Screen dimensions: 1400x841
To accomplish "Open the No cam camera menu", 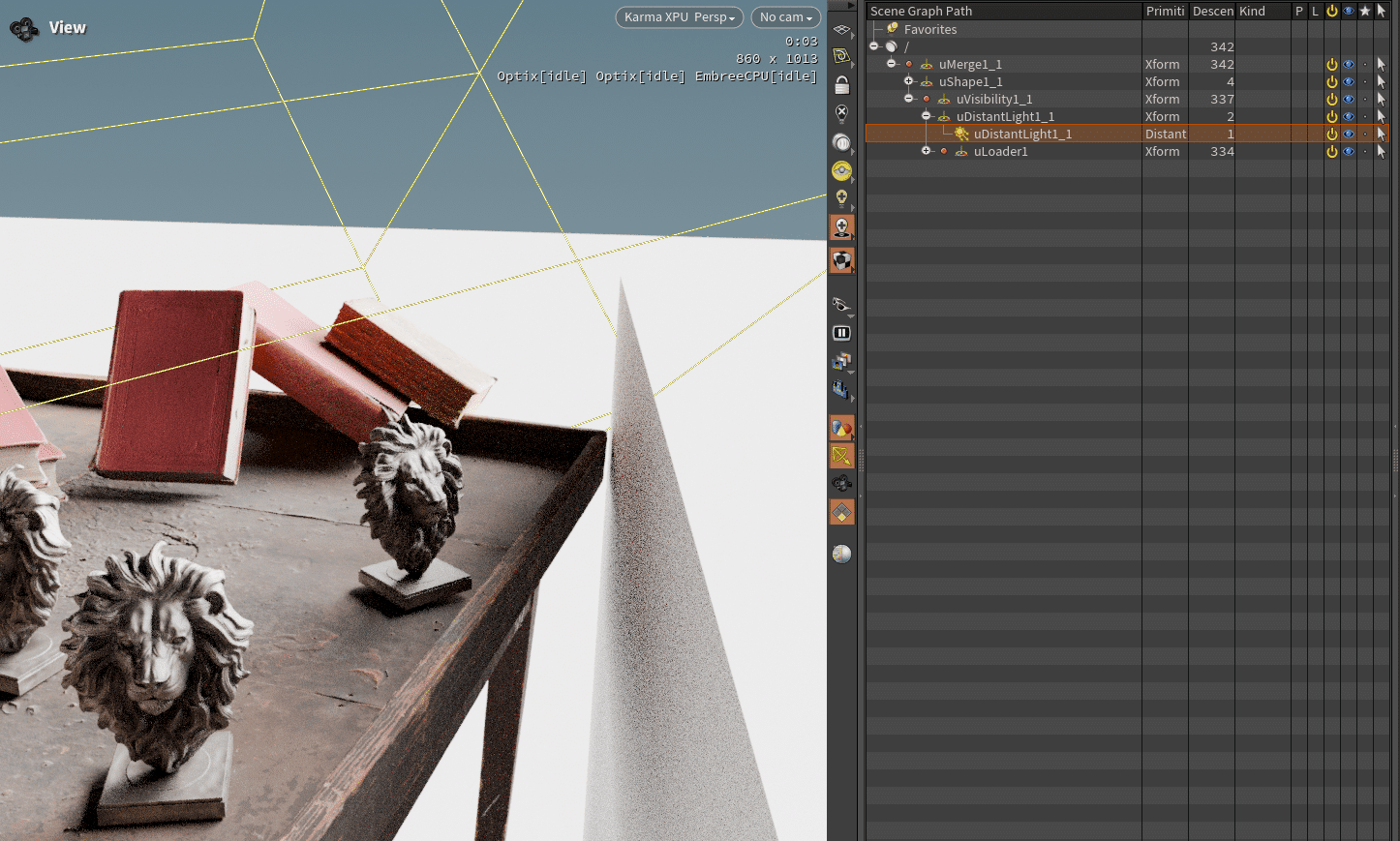I will [x=785, y=17].
